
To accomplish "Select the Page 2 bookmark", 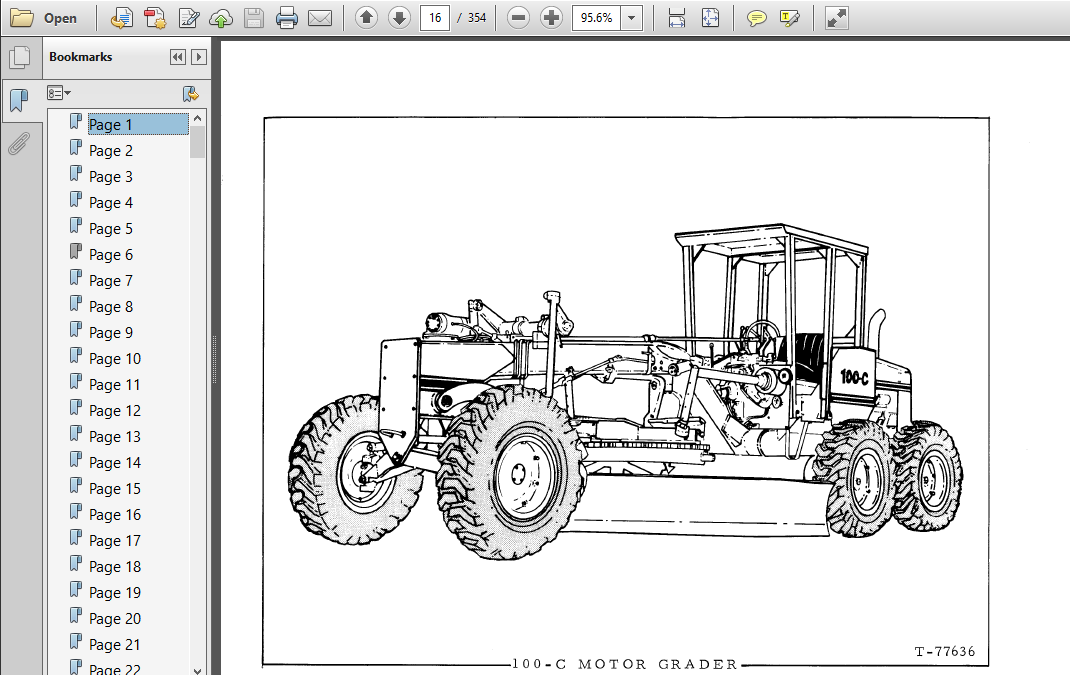I will coord(111,150).
